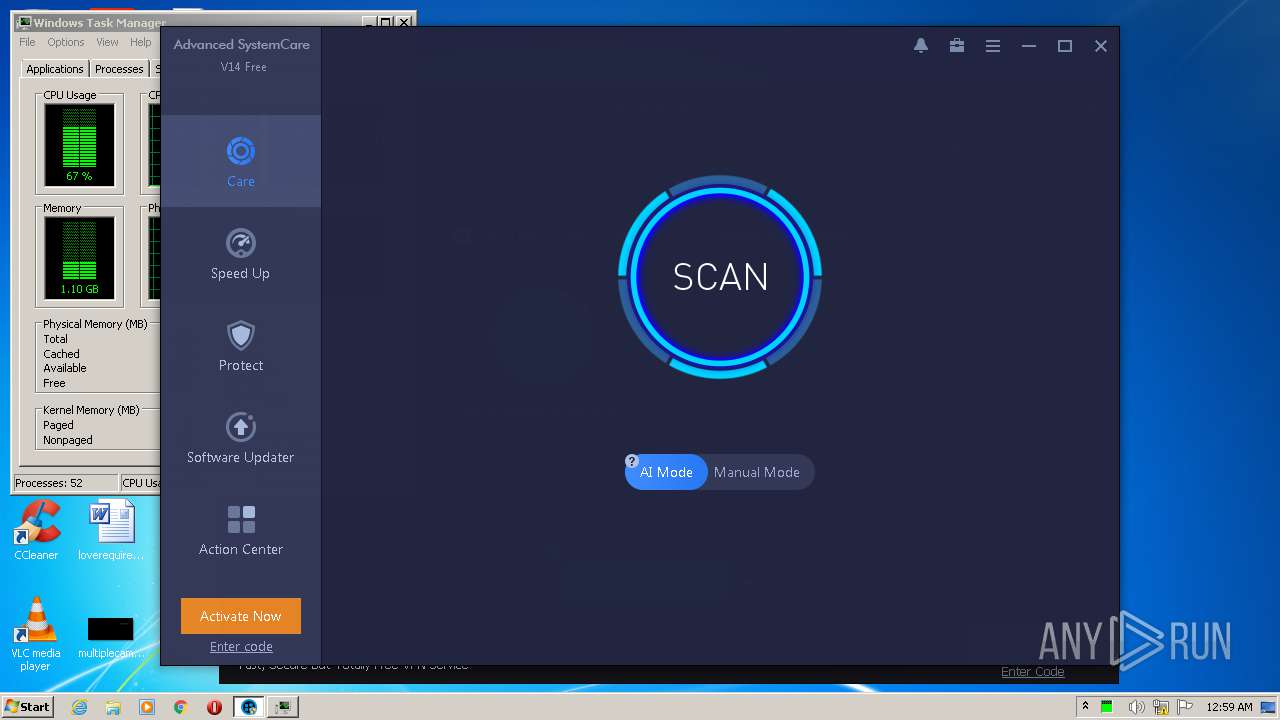Show hidden system tray icons
The image size is (1280, 720).
(1085, 707)
